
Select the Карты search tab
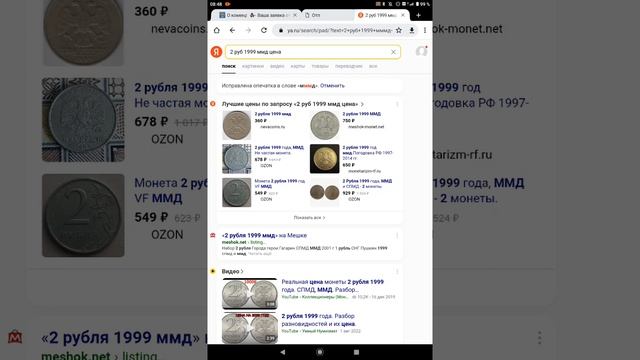298,66
